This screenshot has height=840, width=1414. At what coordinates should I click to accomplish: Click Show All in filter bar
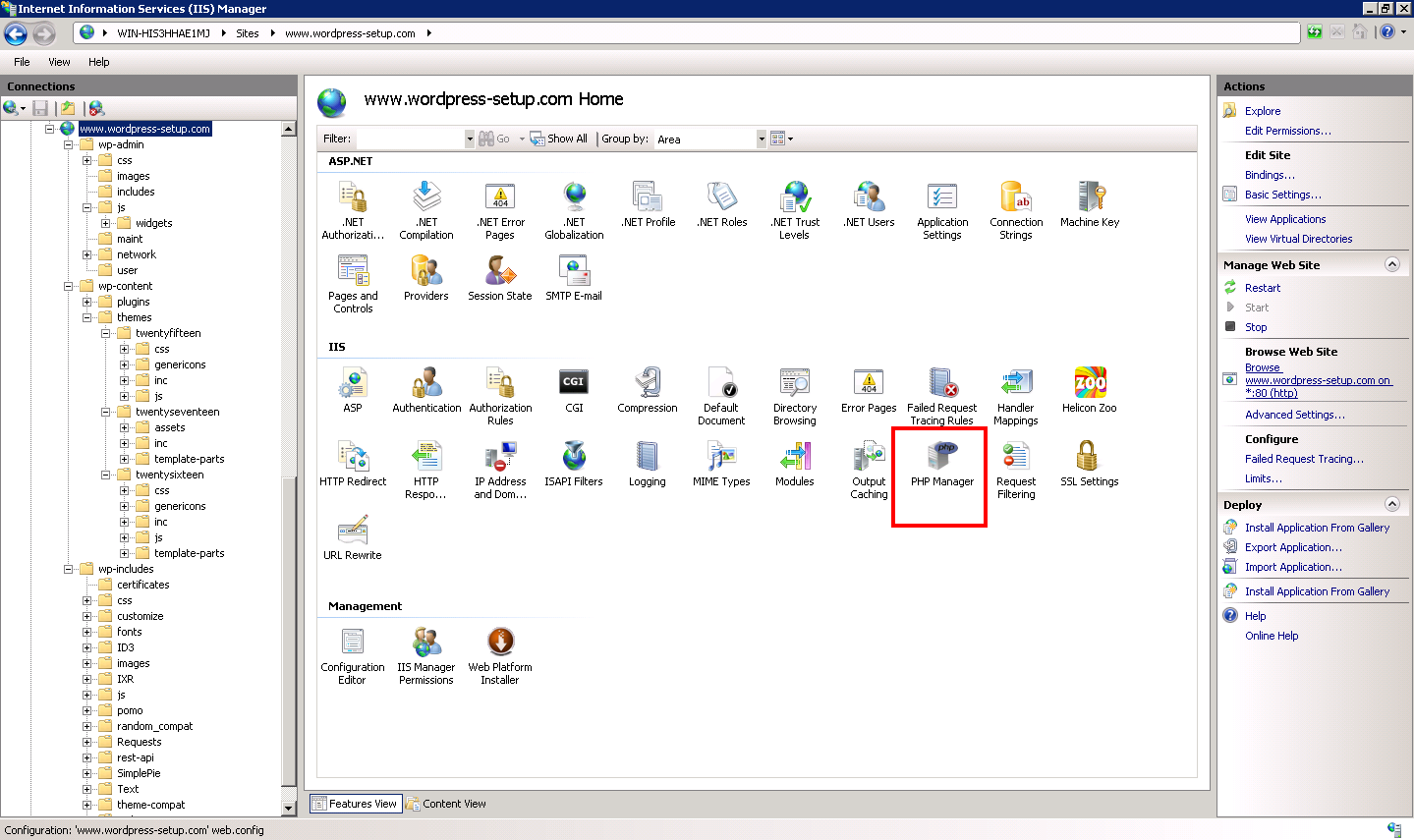[558, 139]
